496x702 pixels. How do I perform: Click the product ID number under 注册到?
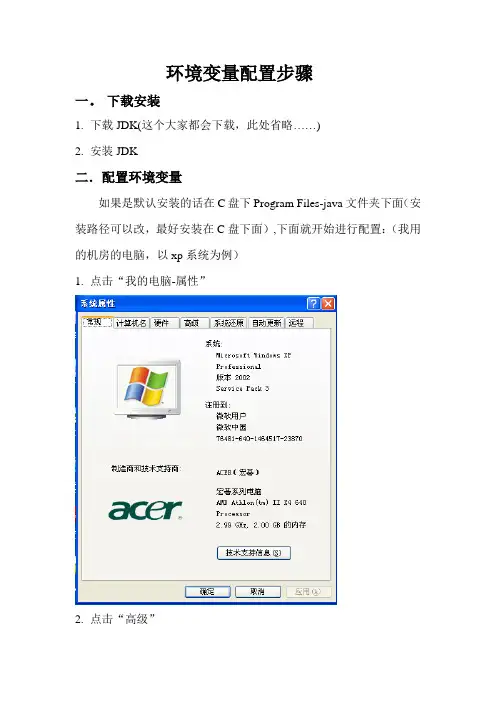click(259, 438)
